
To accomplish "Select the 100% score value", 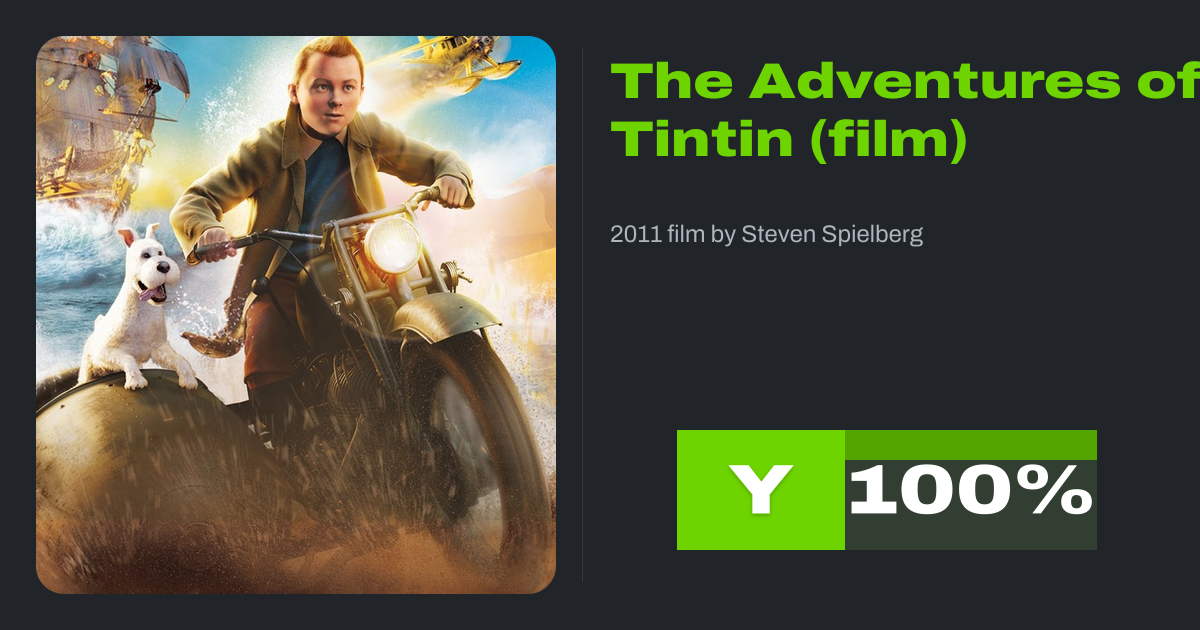I will click(970, 491).
